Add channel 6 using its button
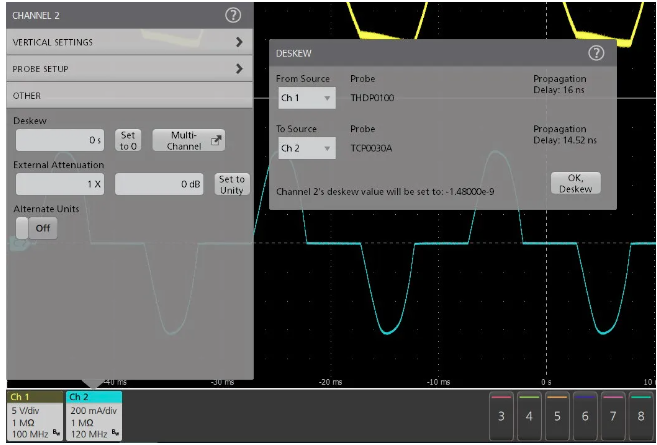This screenshot has height=445, width=657. pos(584,413)
